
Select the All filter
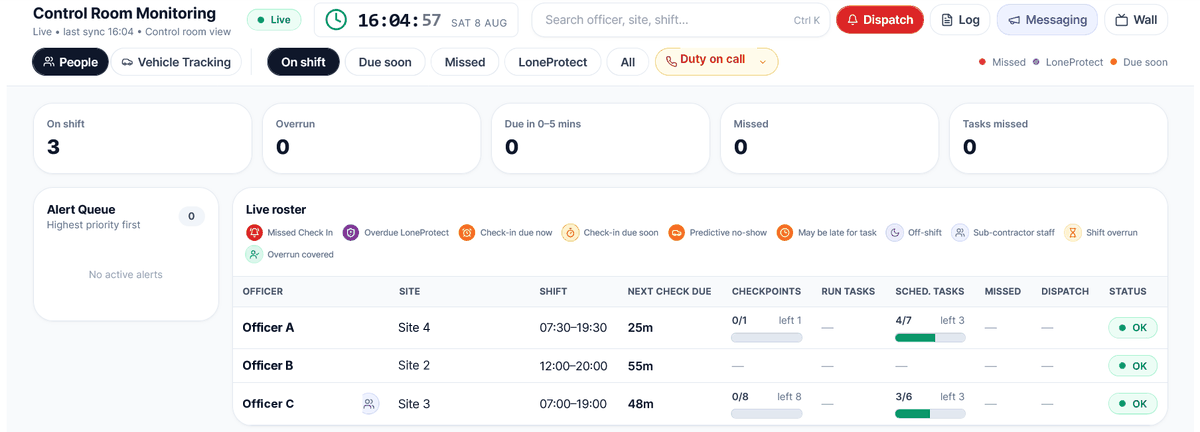pyautogui.click(x=628, y=62)
